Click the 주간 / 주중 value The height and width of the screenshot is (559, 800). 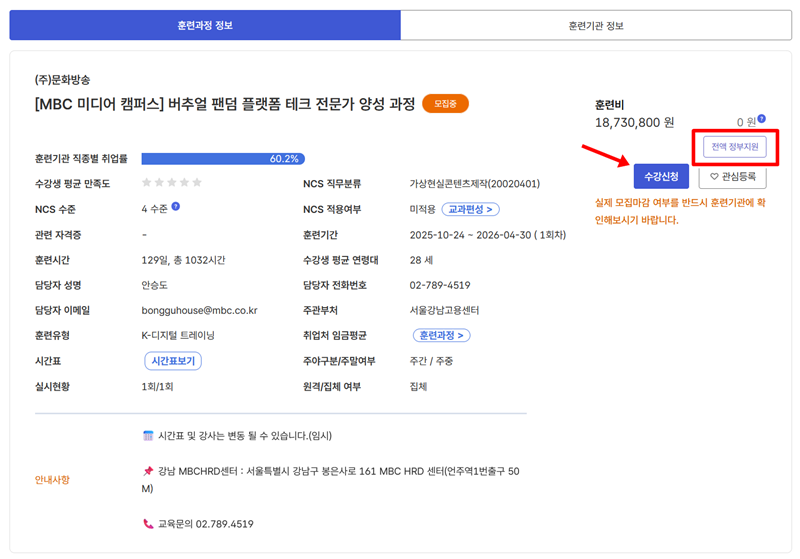tap(431, 361)
